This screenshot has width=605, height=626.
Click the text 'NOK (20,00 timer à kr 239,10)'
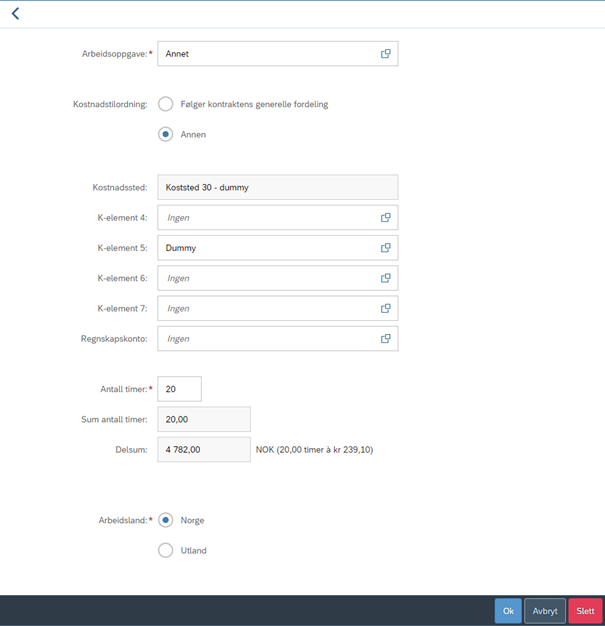click(314, 450)
